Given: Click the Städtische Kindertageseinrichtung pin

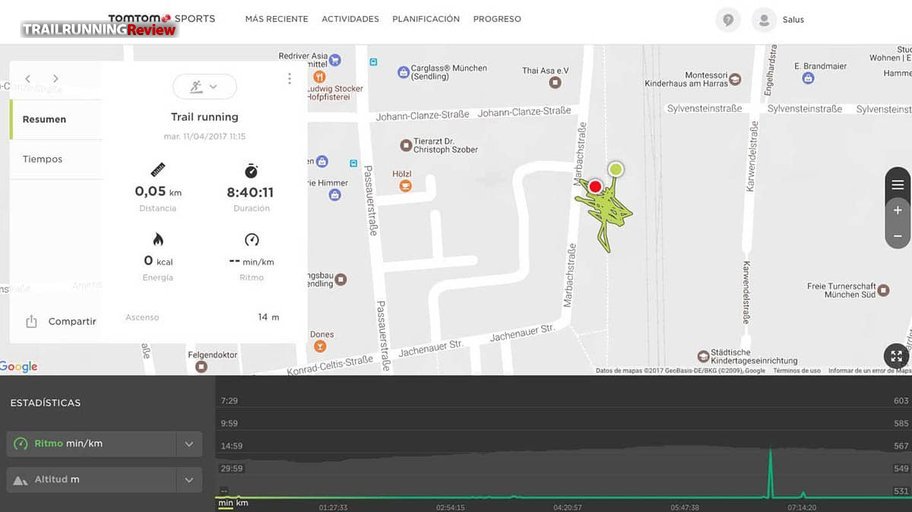Looking at the screenshot, I should (x=703, y=355).
